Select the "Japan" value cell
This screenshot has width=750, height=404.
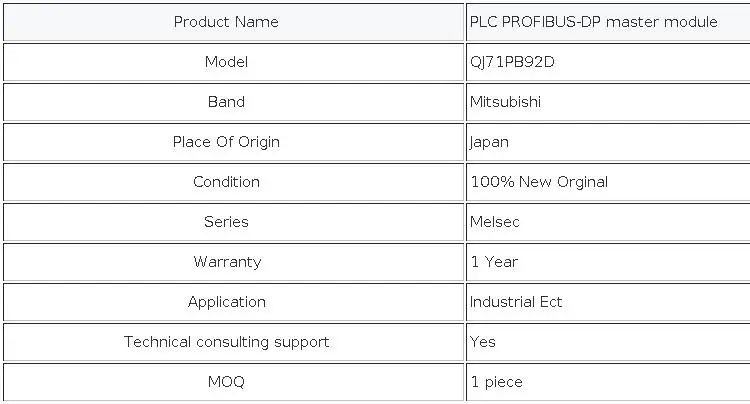[x=490, y=142]
